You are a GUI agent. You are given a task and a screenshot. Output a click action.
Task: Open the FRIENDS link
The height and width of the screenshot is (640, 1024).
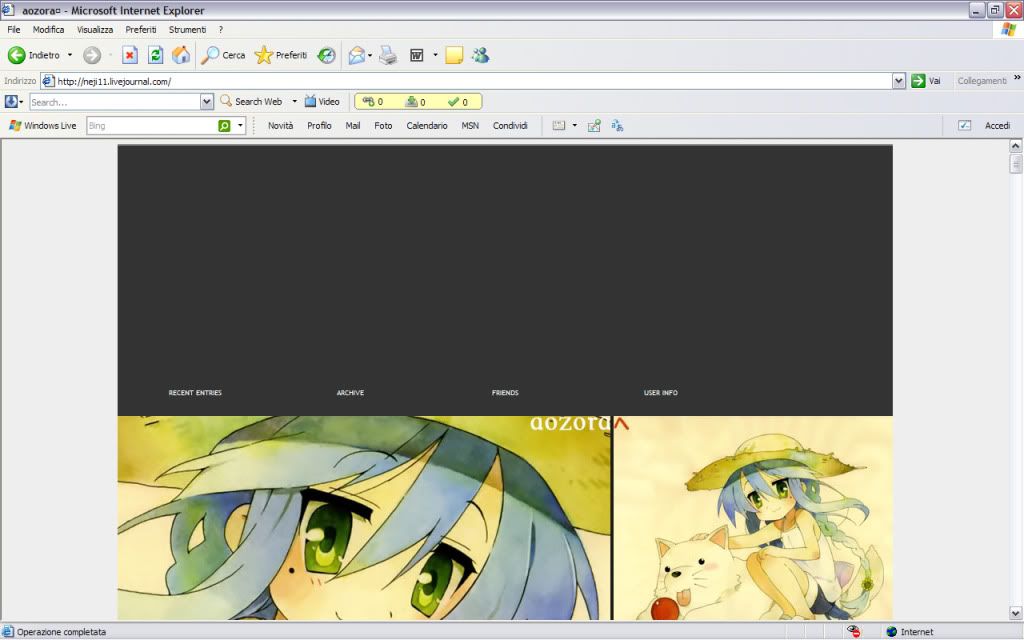pos(505,392)
